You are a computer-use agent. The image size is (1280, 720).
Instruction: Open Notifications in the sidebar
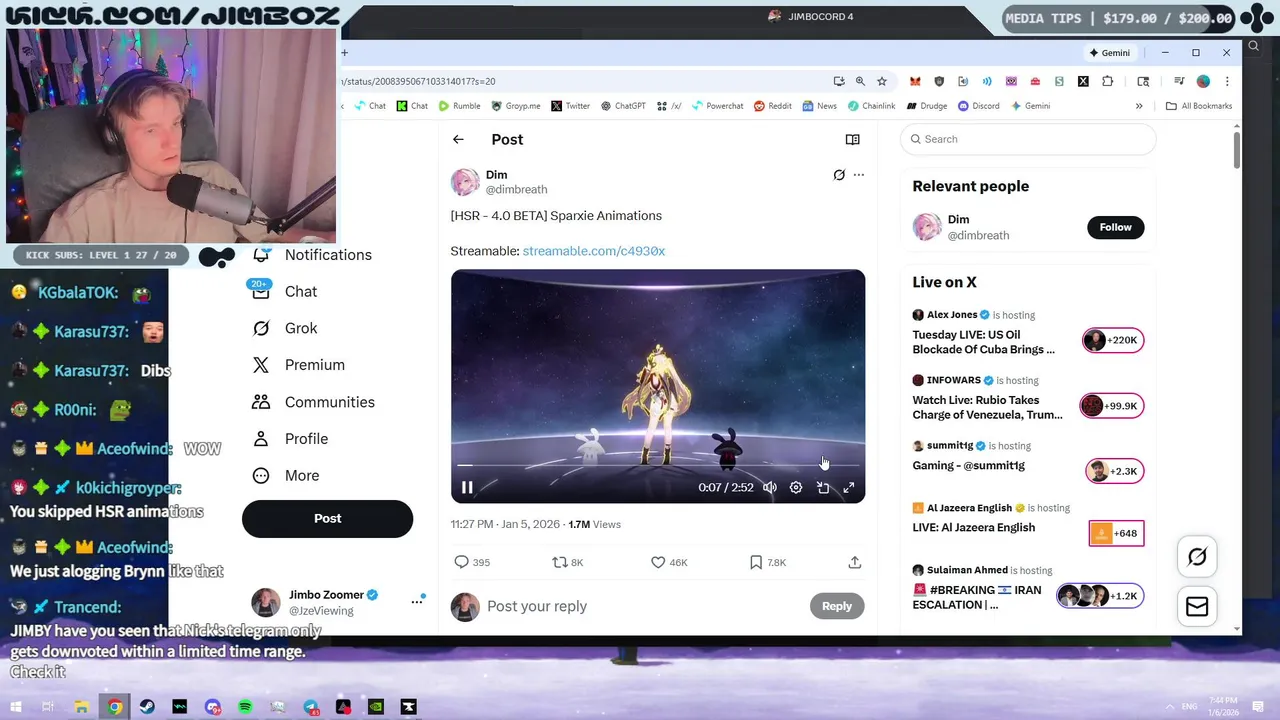(x=314, y=255)
